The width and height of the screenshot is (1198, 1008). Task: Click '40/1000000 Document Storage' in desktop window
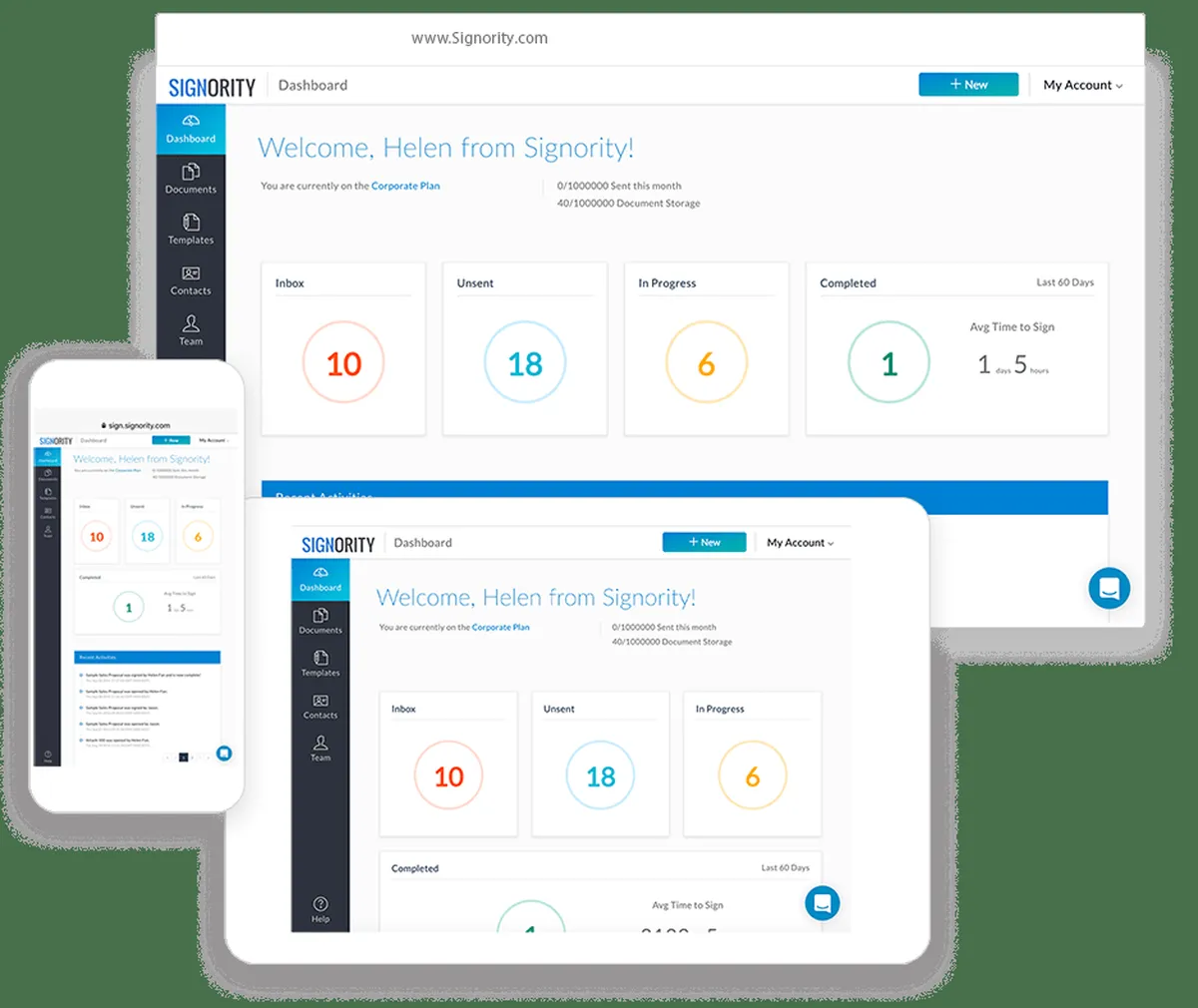pyautogui.click(x=628, y=204)
